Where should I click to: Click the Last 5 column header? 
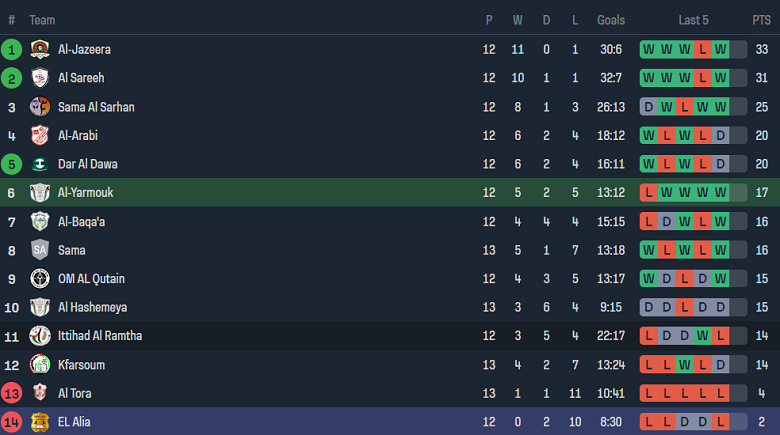click(693, 20)
